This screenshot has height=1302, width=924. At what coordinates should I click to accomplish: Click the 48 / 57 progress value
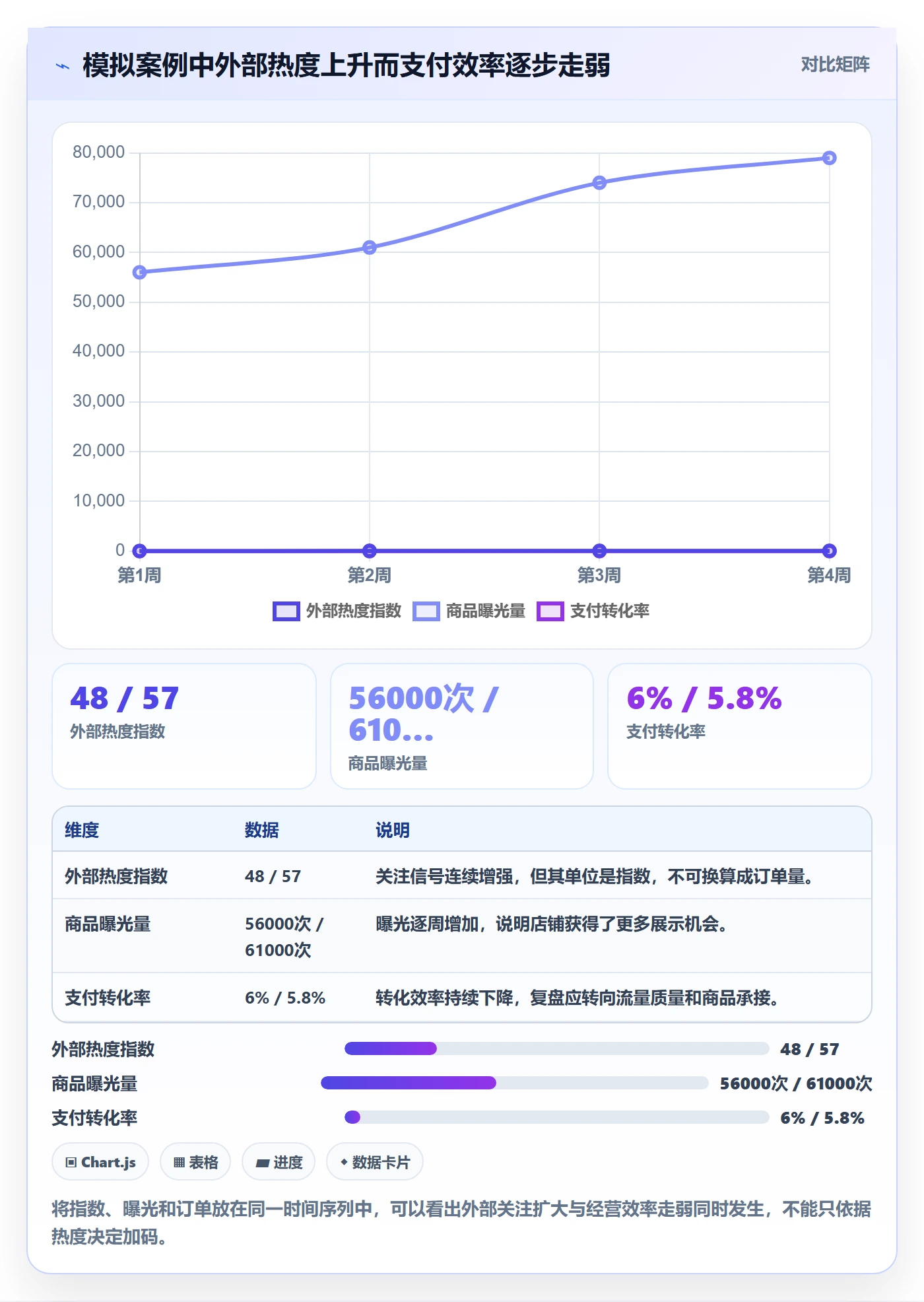click(x=810, y=1049)
